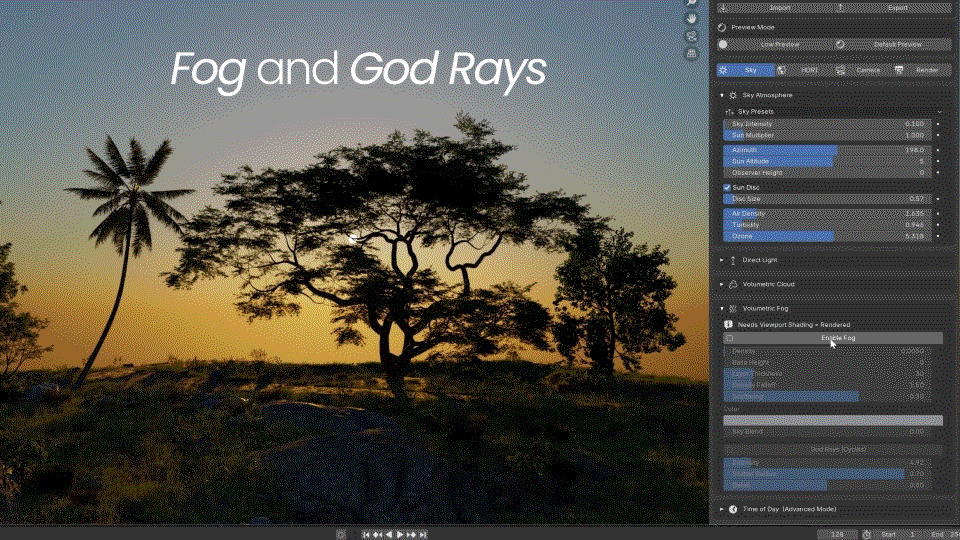This screenshot has height=540, width=960.
Task: Click the Export button
Action: [x=893, y=7]
